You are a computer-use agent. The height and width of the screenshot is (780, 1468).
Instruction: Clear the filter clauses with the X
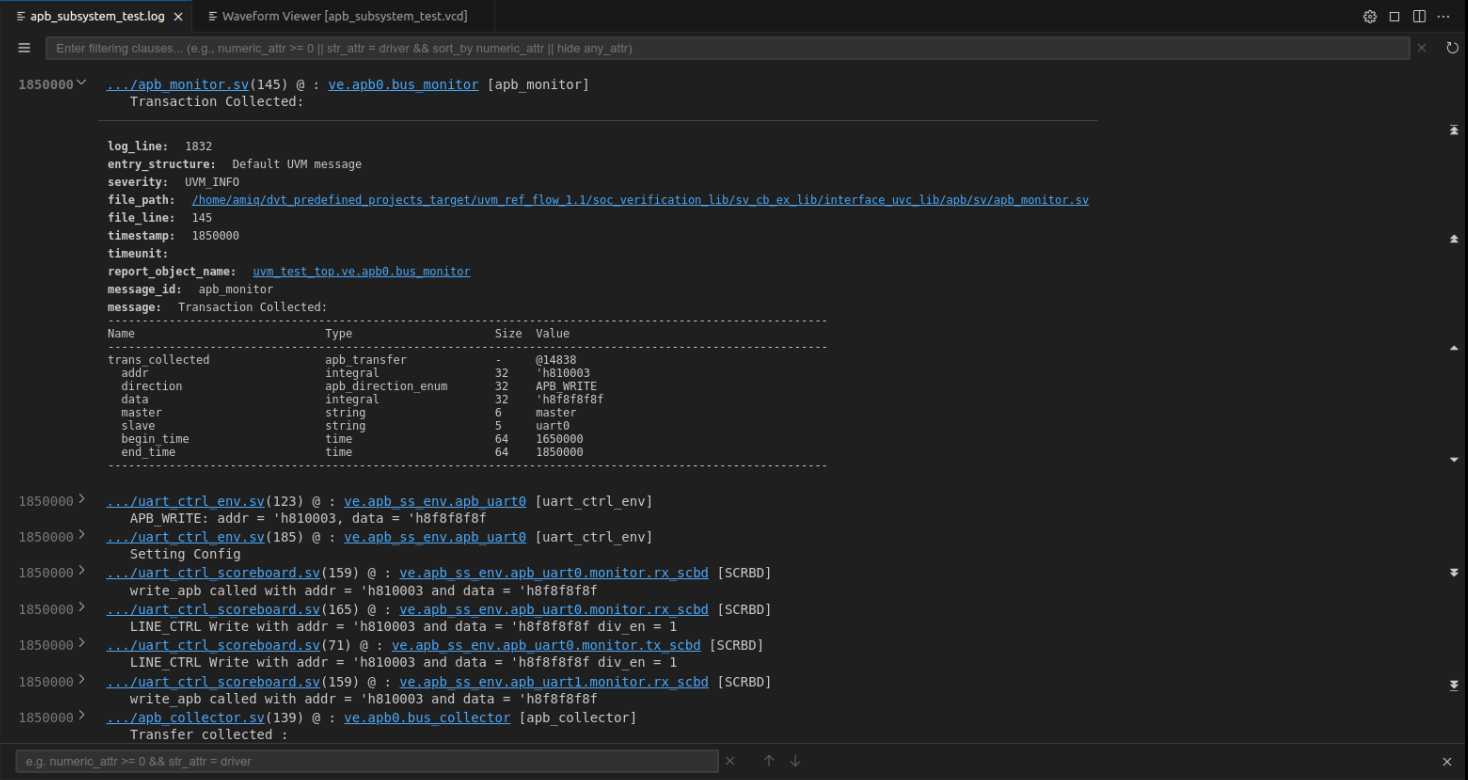[x=1421, y=47]
